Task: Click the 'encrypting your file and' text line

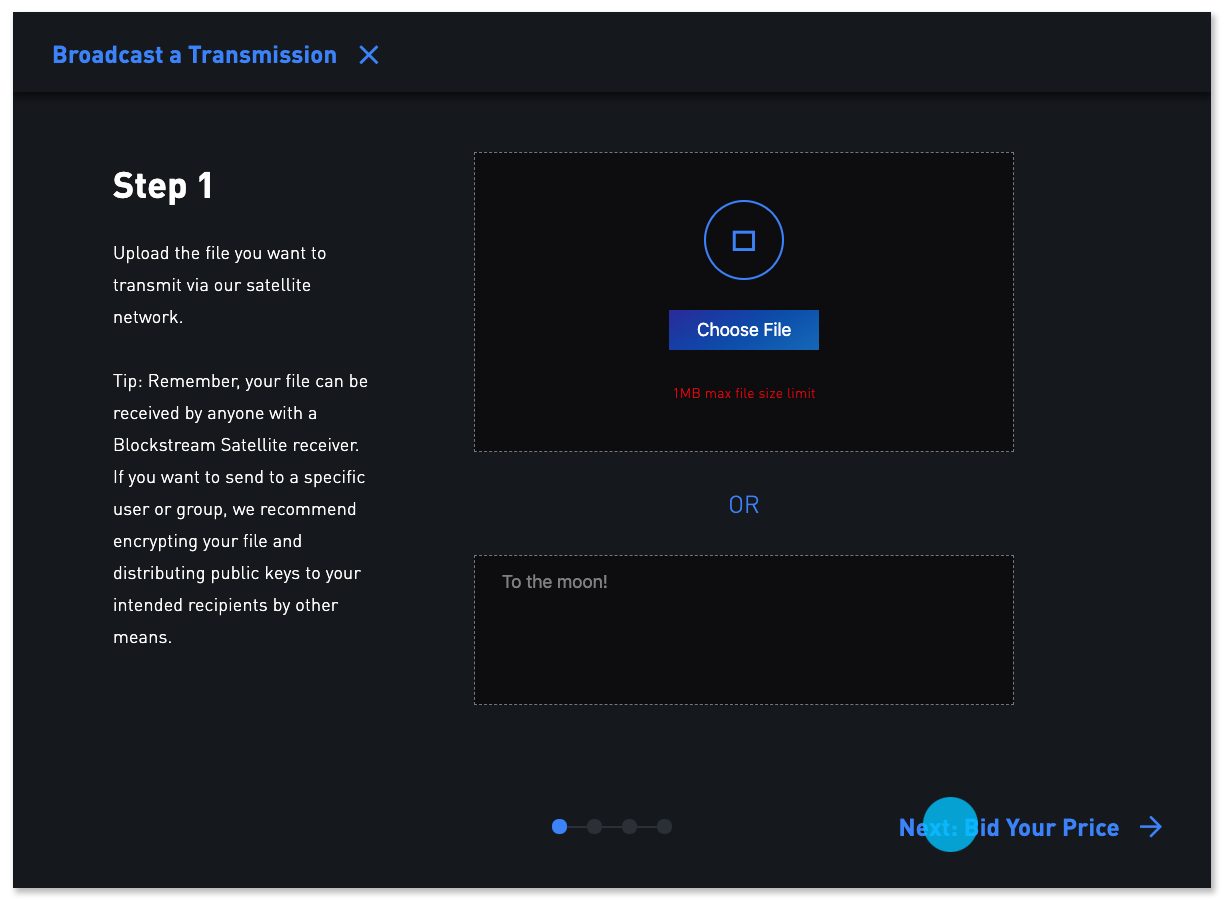Action: (207, 541)
